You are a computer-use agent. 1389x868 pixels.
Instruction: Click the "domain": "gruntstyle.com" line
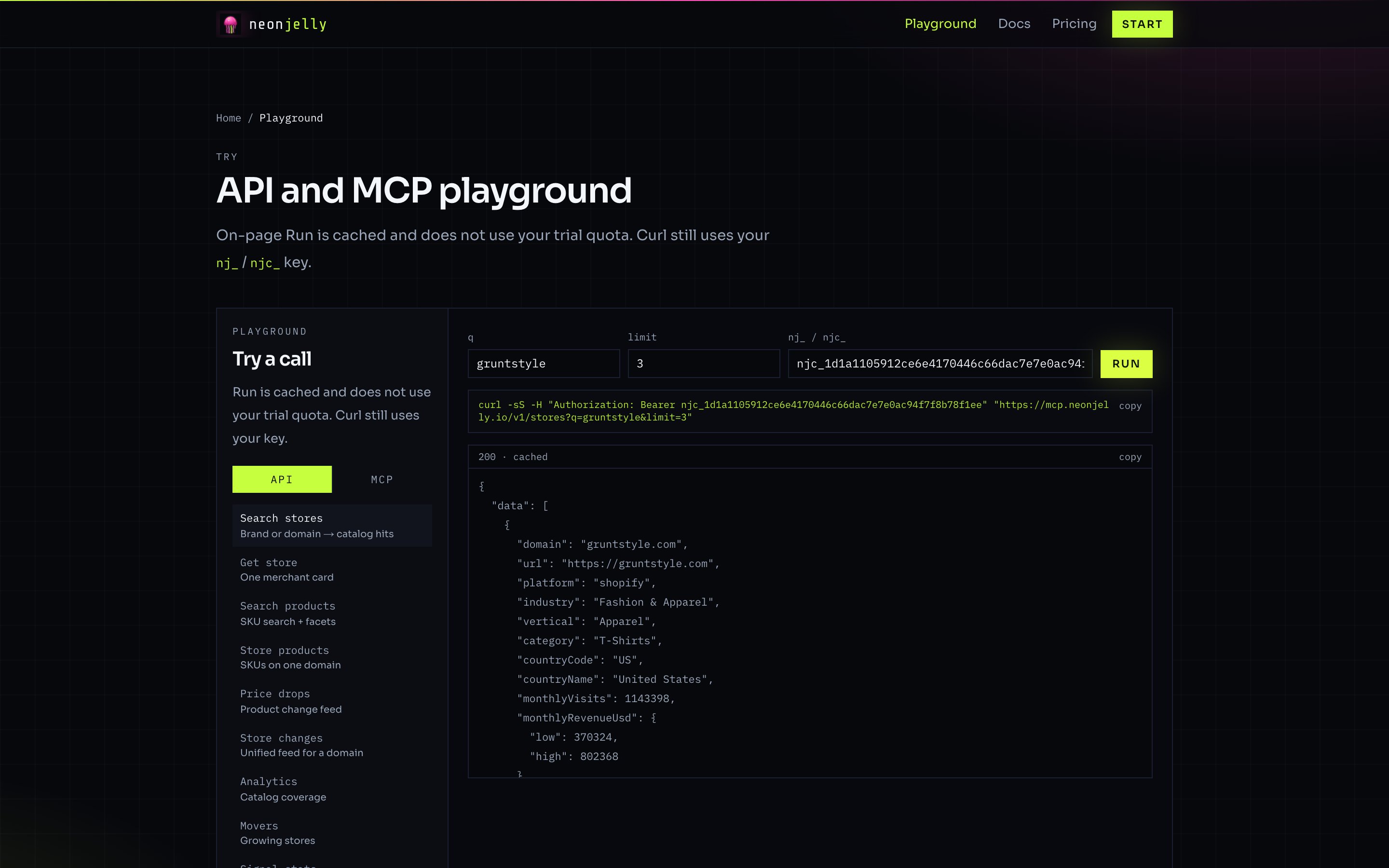click(602, 544)
